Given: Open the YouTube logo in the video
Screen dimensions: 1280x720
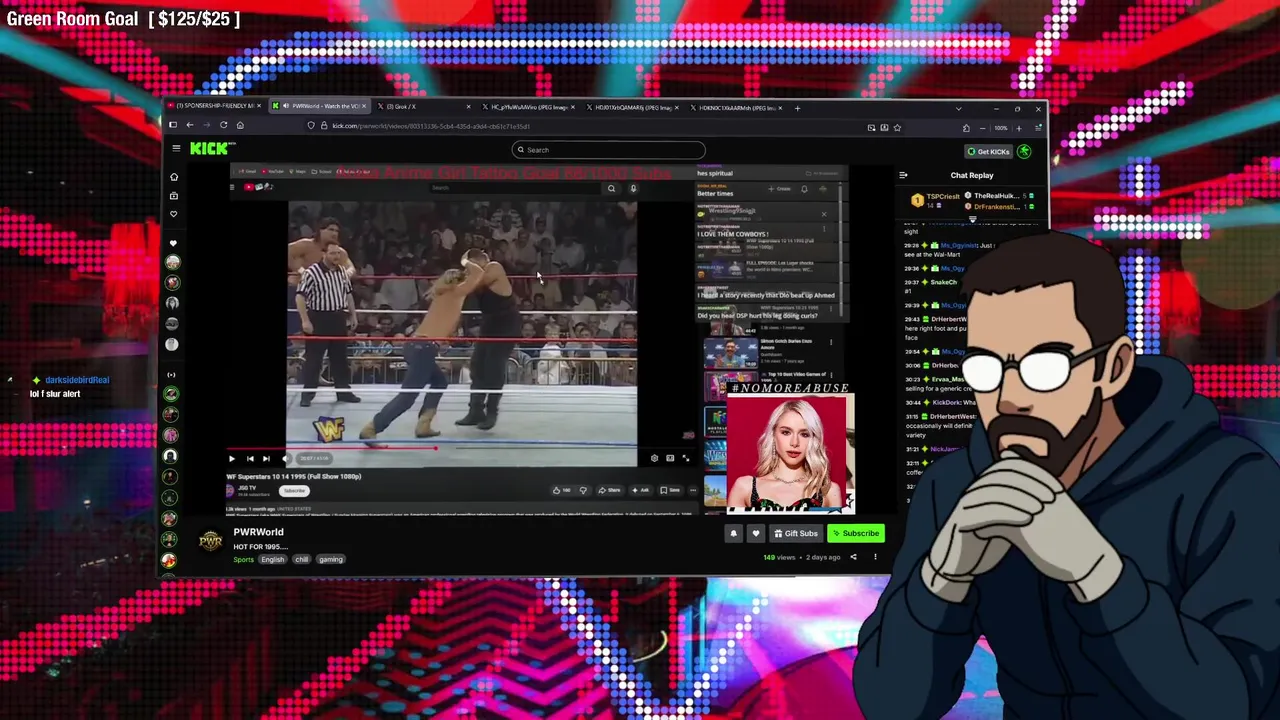Looking at the screenshot, I should 258,187.
